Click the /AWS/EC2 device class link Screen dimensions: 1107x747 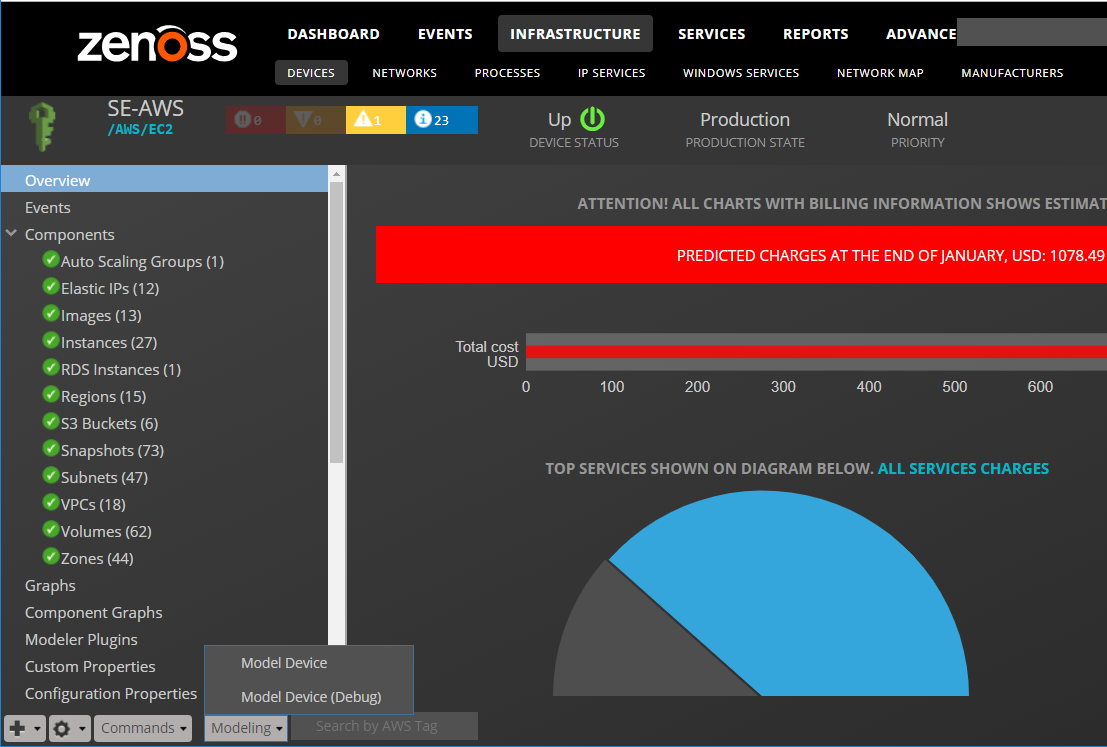pyautogui.click(x=140, y=129)
